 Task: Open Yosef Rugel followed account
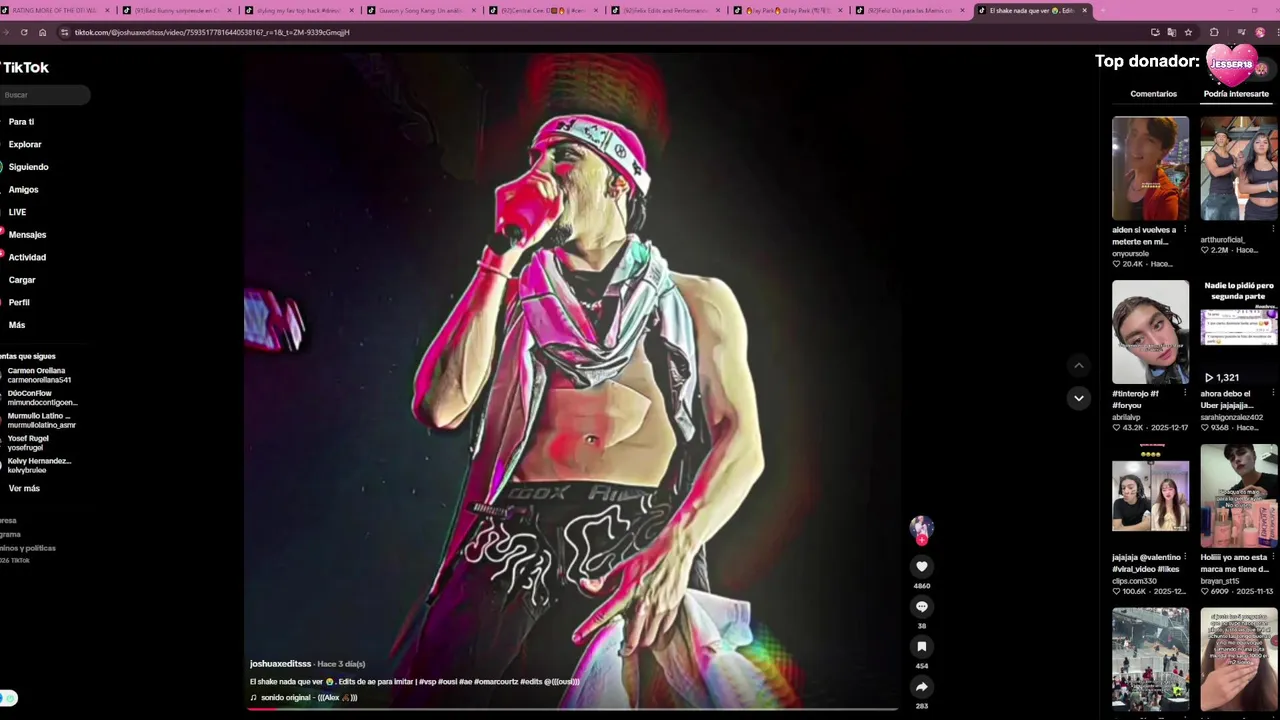[x=28, y=443]
